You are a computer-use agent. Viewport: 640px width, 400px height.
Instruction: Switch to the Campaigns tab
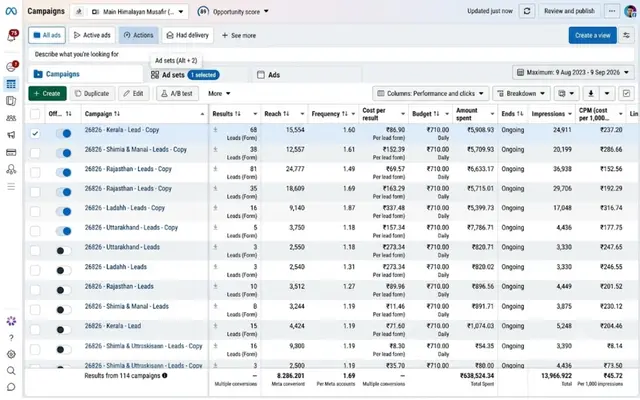point(86,74)
